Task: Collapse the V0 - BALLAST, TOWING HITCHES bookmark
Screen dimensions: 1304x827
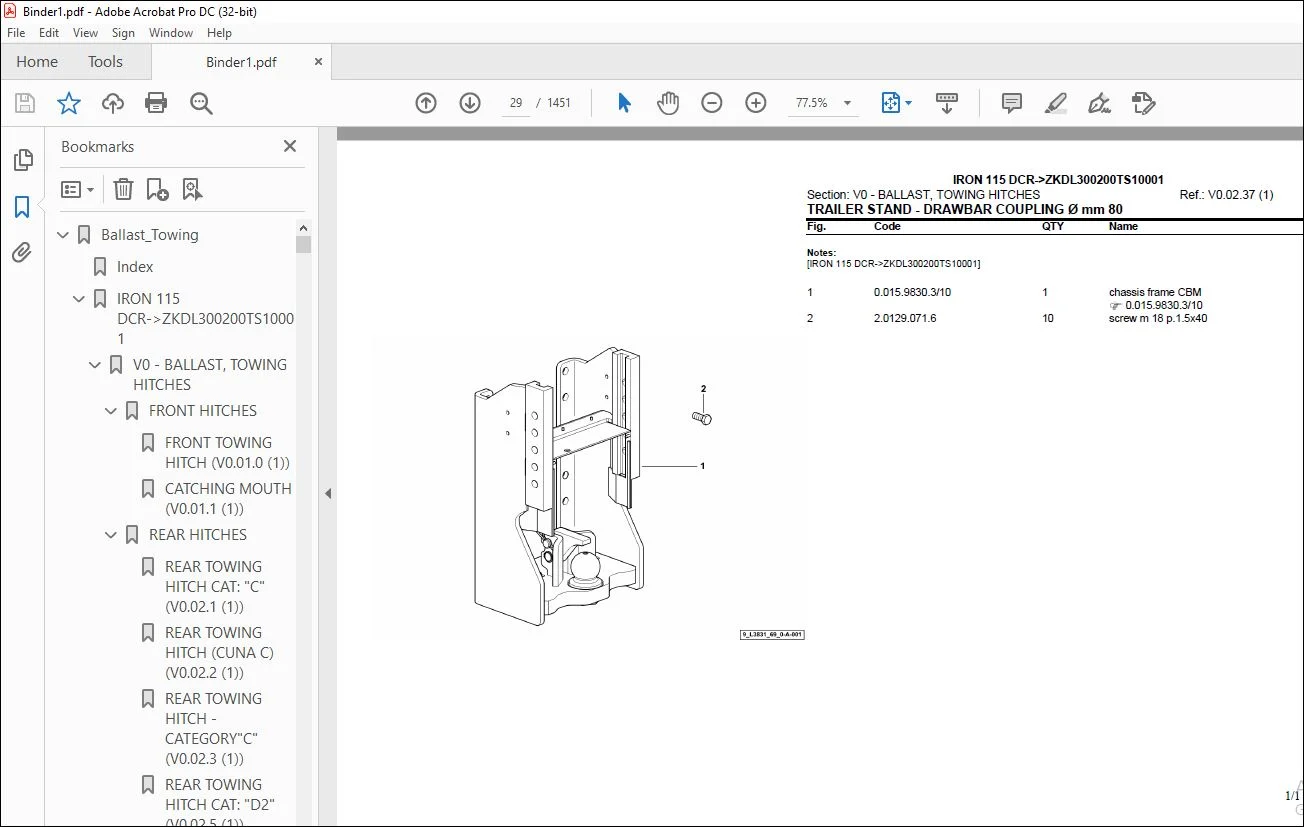Action: click(x=96, y=365)
